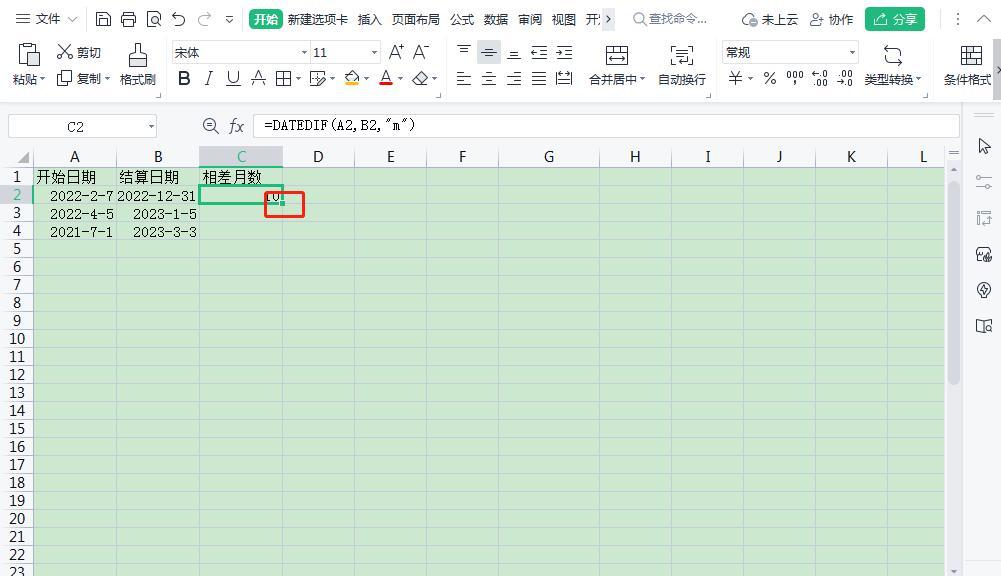
Task: Click the vertical scrollbar
Action: (954, 281)
